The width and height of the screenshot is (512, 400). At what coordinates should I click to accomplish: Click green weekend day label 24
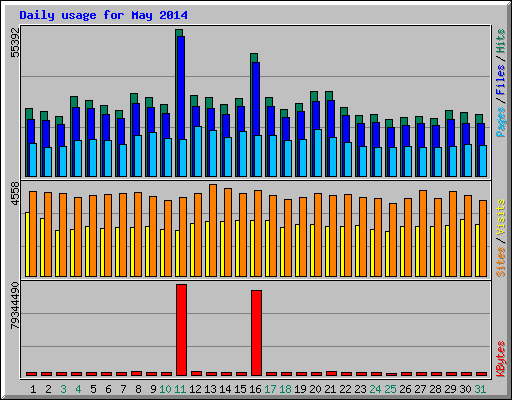pyautogui.click(x=375, y=389)
